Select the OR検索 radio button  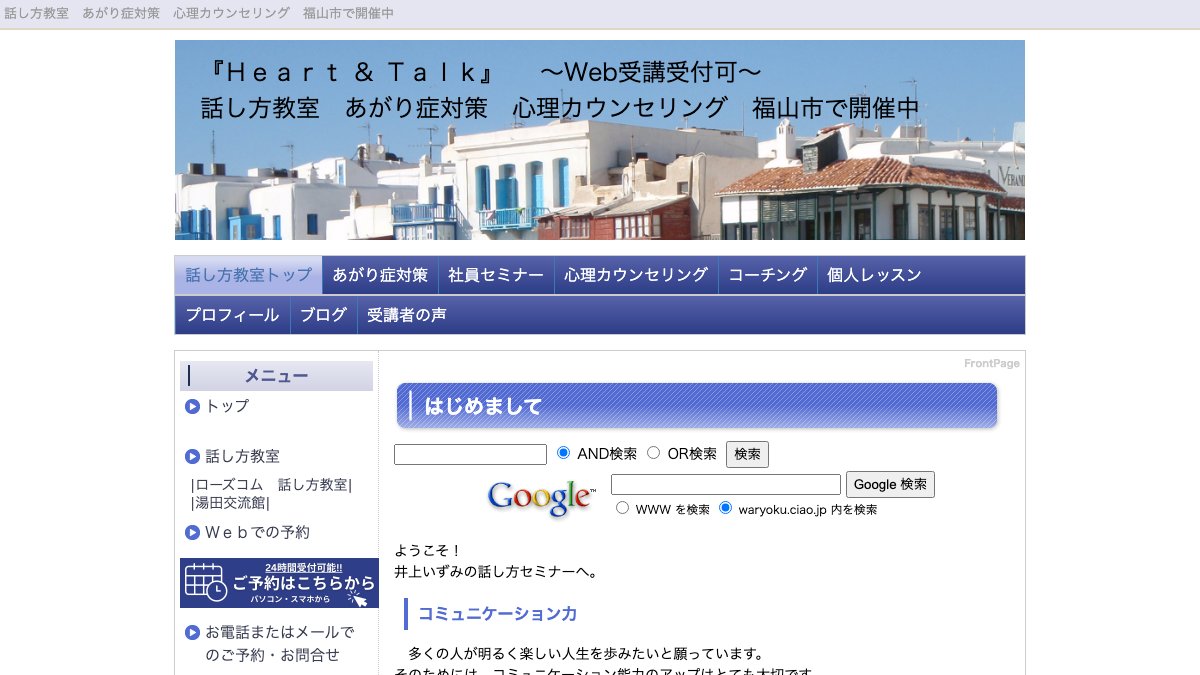(654, 453)
